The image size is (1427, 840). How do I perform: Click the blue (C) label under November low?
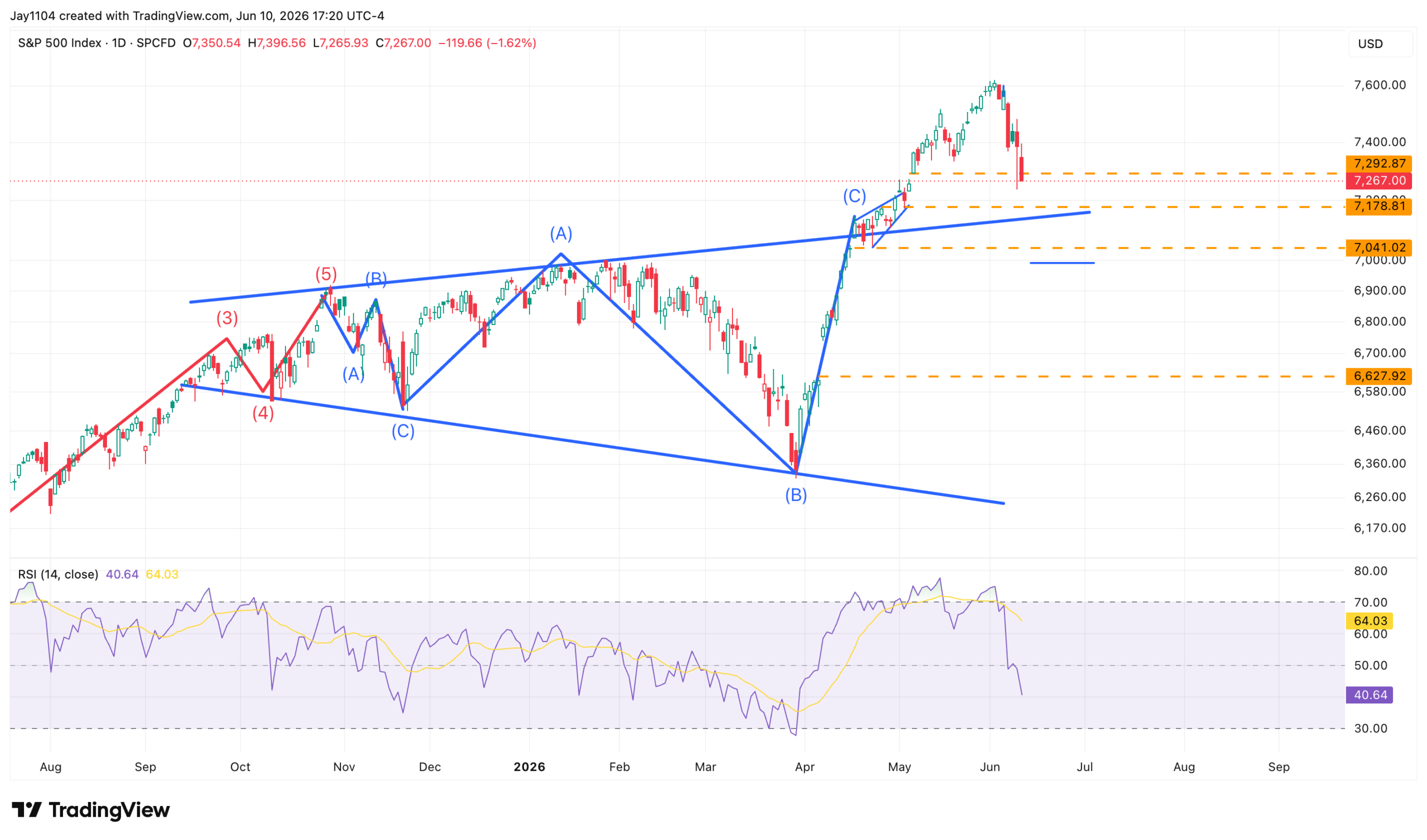(x=403, y=431)
